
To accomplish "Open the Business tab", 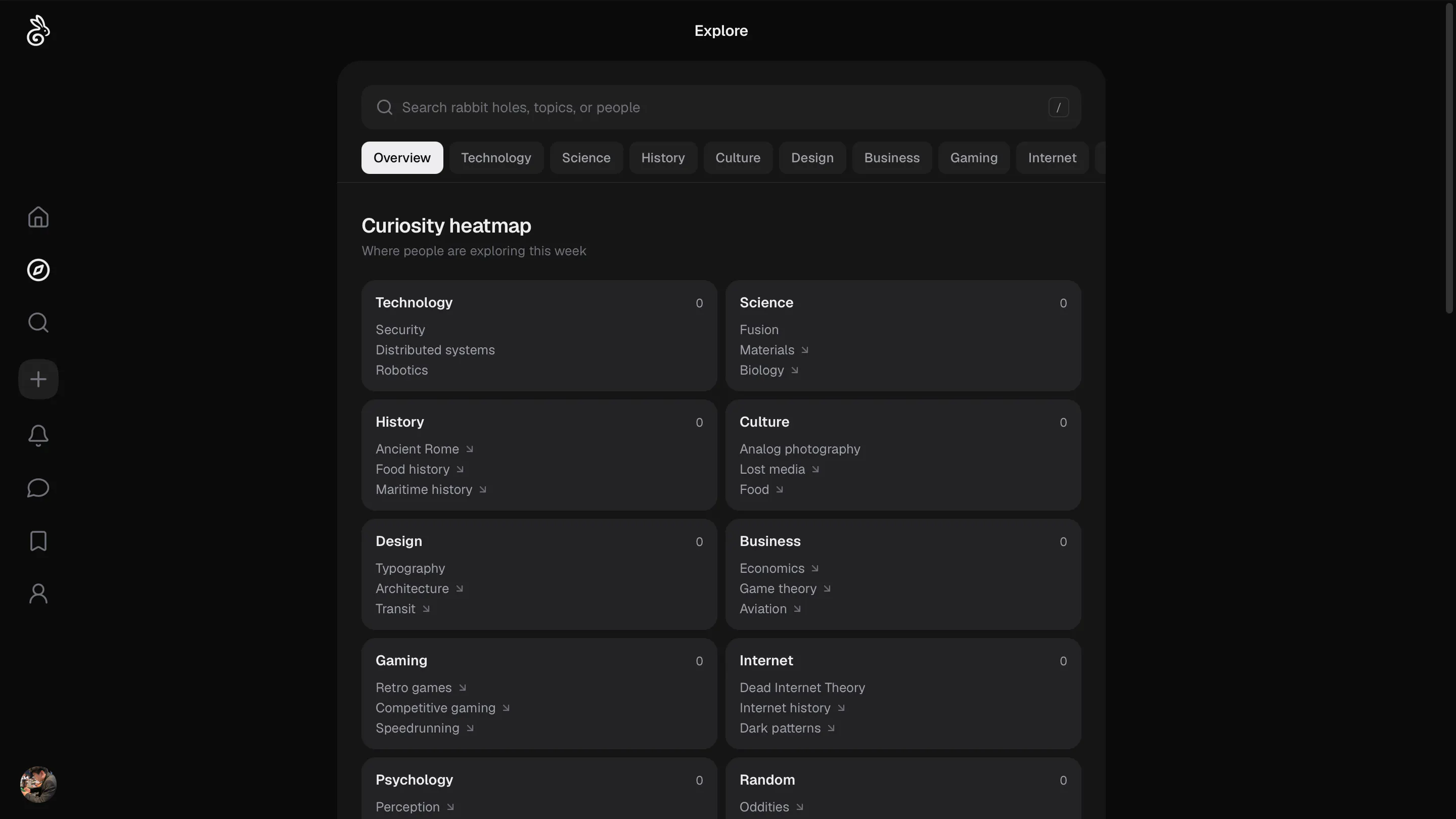I will point(891,158).
